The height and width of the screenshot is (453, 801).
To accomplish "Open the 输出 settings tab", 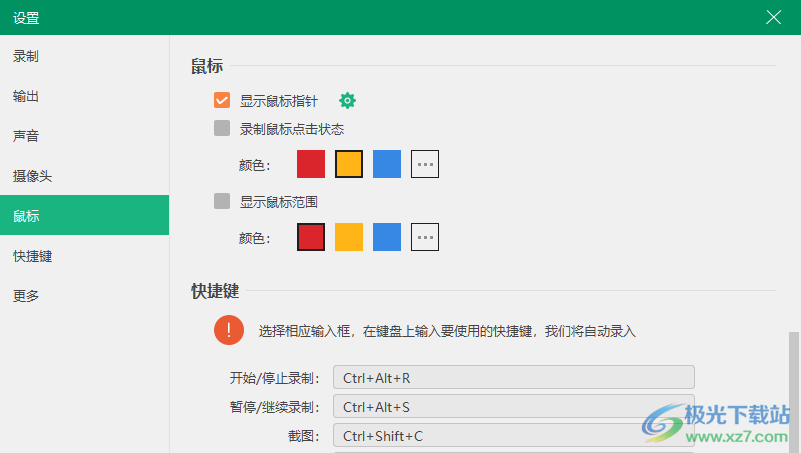I will (84, 96).
